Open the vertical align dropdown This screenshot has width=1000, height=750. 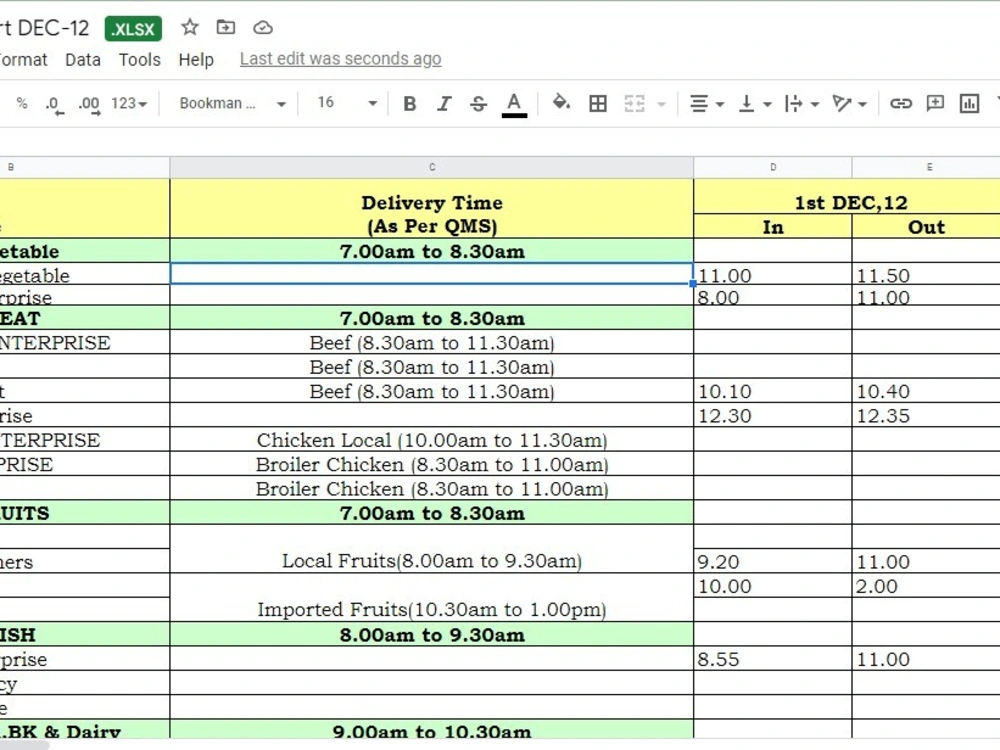(x=754, y=103)
